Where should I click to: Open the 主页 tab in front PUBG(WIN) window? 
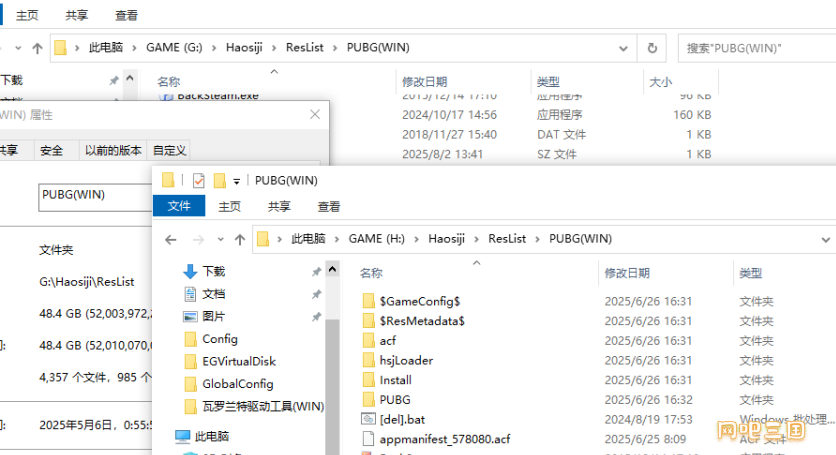tap(229, 206)
